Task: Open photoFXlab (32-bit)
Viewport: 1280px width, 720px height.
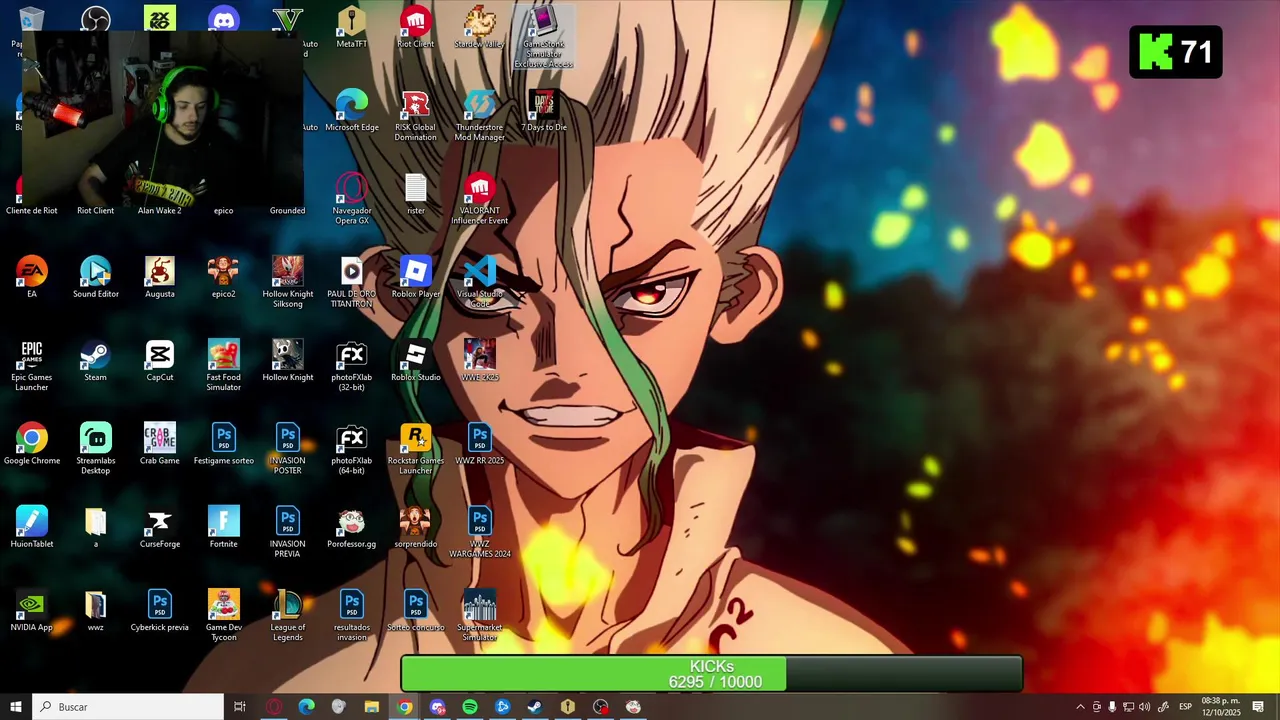Action: (352, 366)
